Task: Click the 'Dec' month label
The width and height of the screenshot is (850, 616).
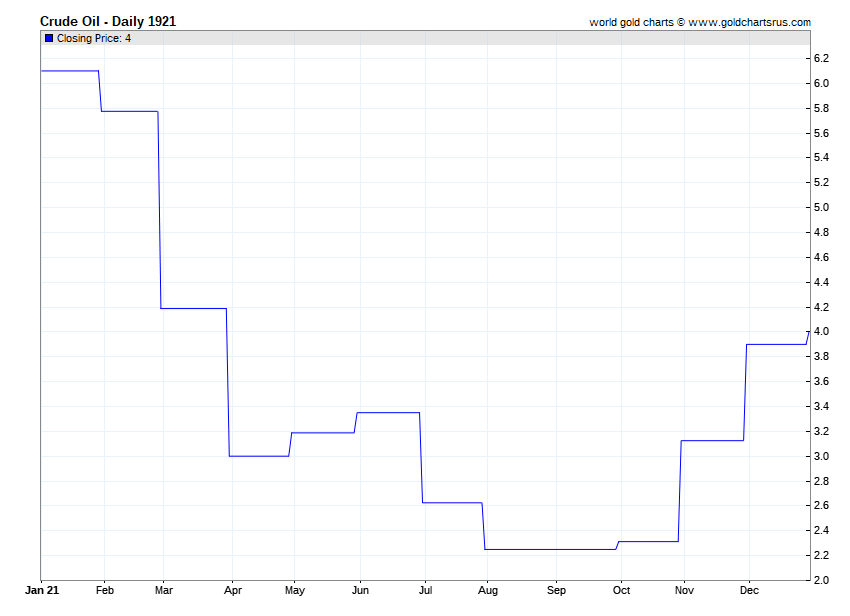Action: coord(748,590)
